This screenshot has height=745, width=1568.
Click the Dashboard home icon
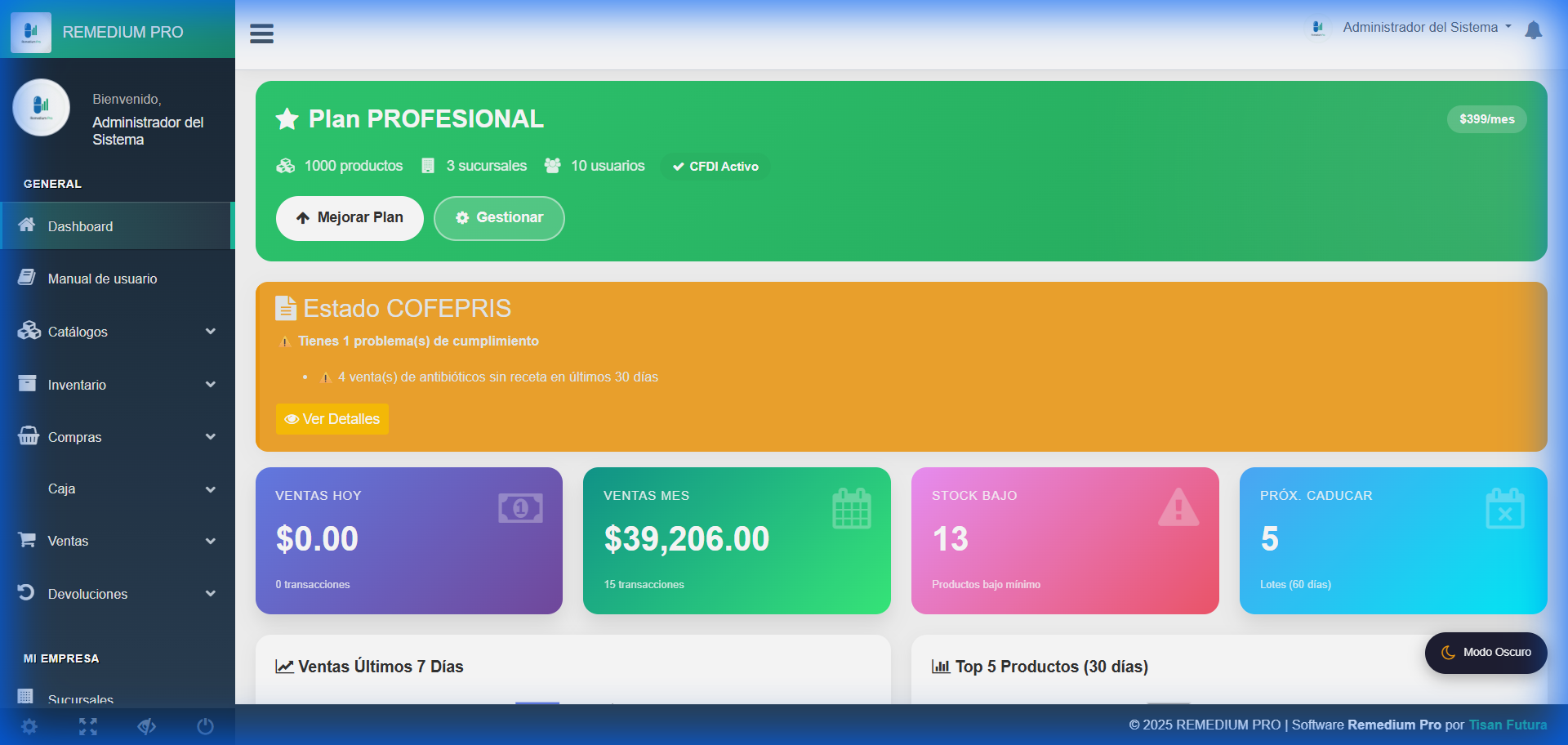click(x=27, y=225)
